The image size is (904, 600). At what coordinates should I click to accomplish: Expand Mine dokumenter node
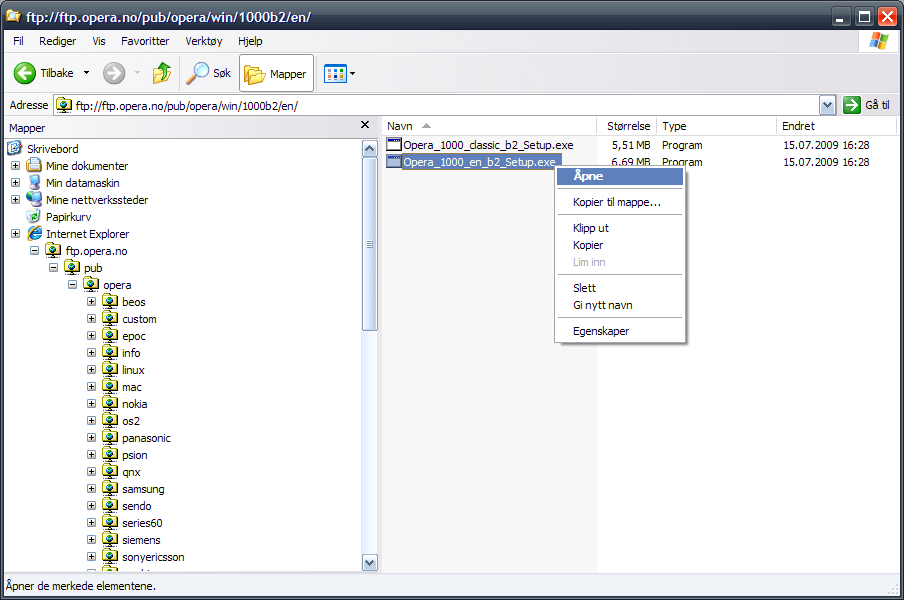pyautogui.click(x=16, y=165)
